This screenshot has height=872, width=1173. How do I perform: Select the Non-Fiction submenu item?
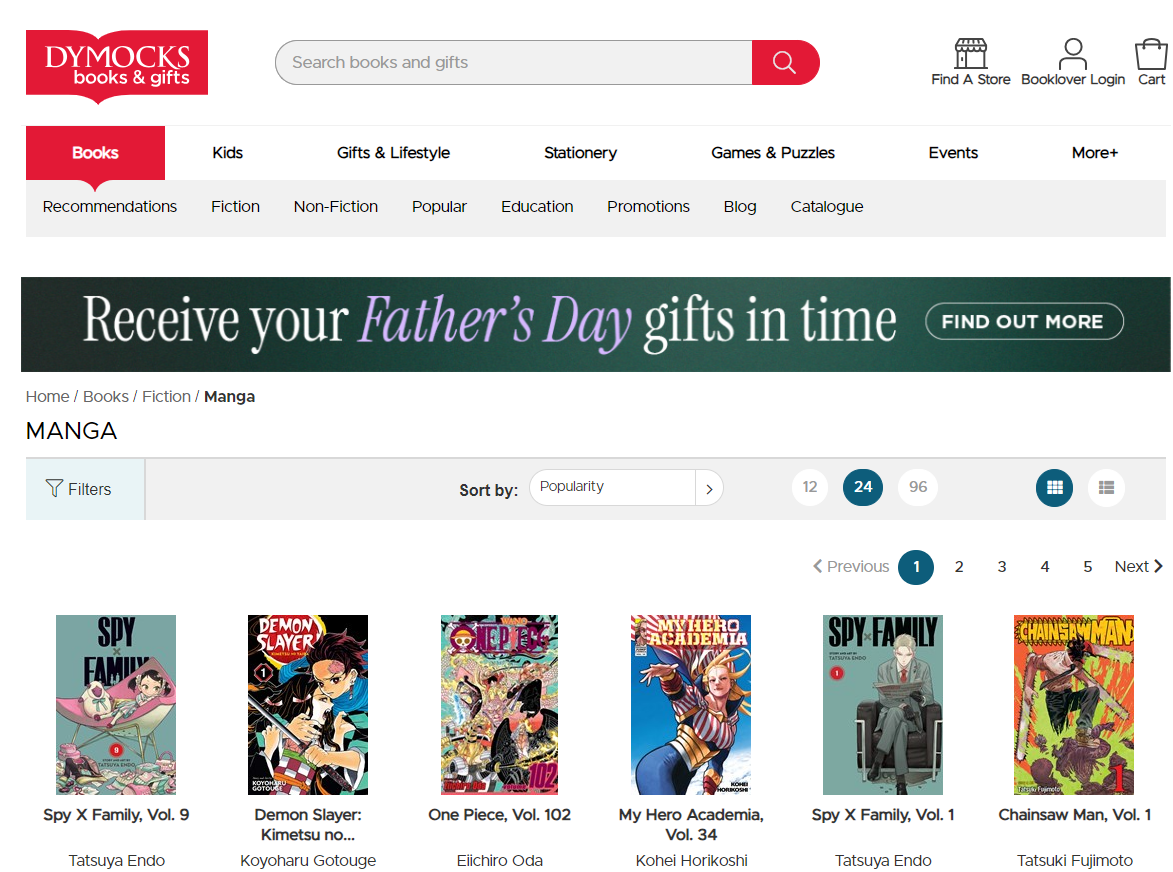pyautogui.click(x=336, y=207)
